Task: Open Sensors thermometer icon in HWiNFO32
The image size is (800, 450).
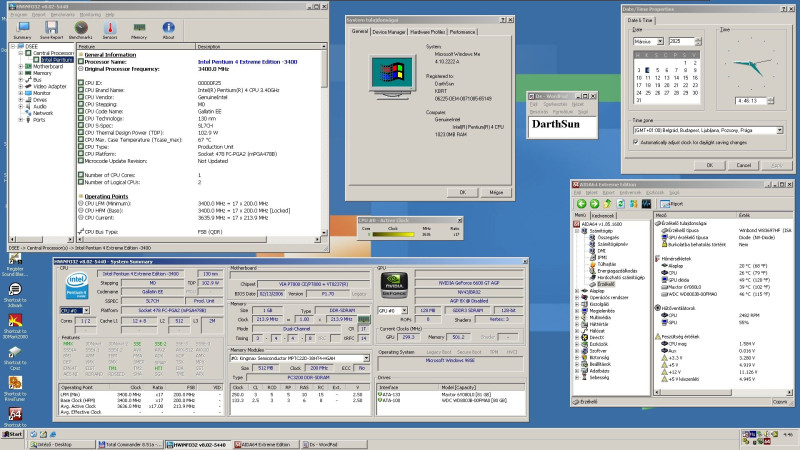Action: pos(110,30)
